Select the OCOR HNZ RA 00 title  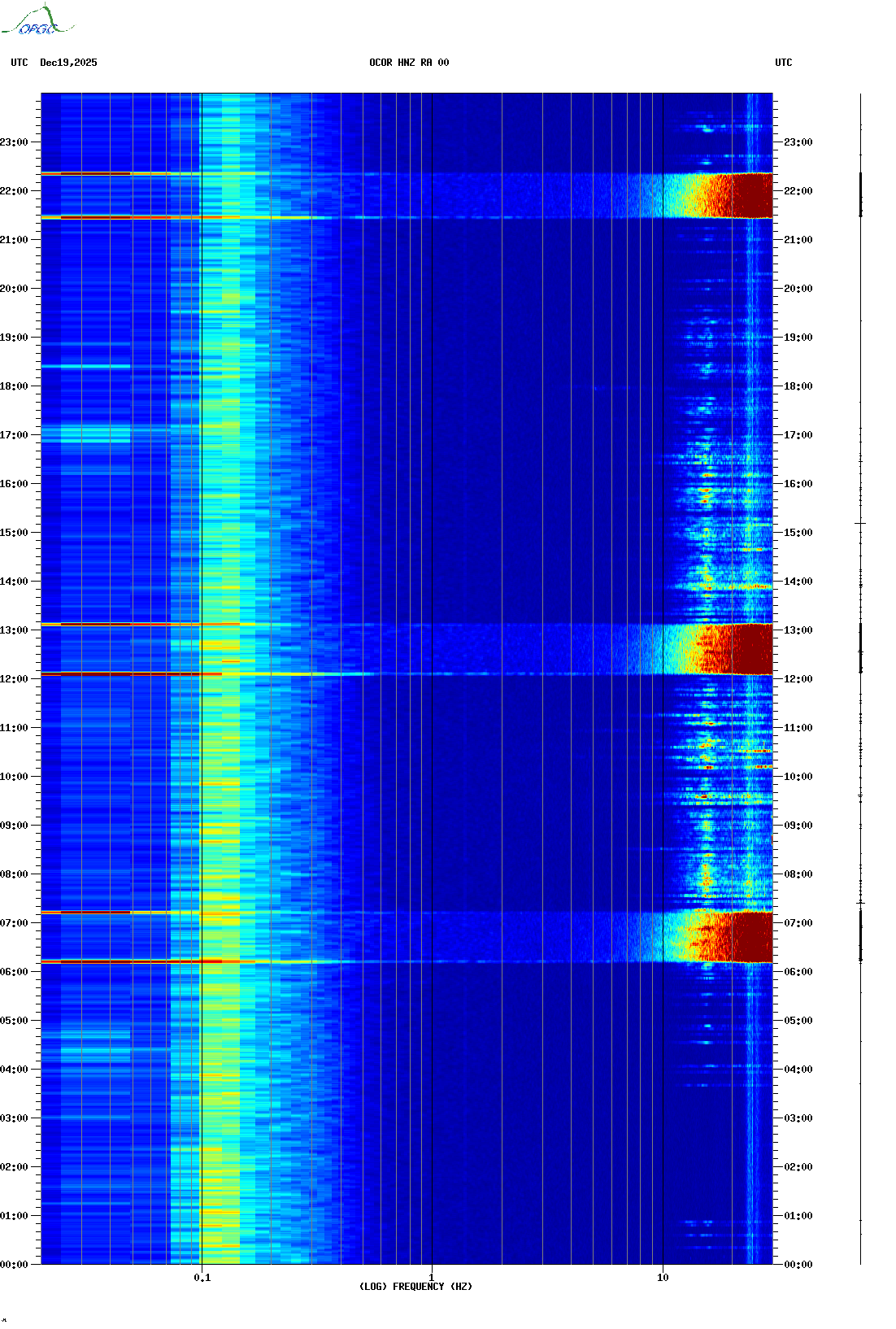(409, 63)
